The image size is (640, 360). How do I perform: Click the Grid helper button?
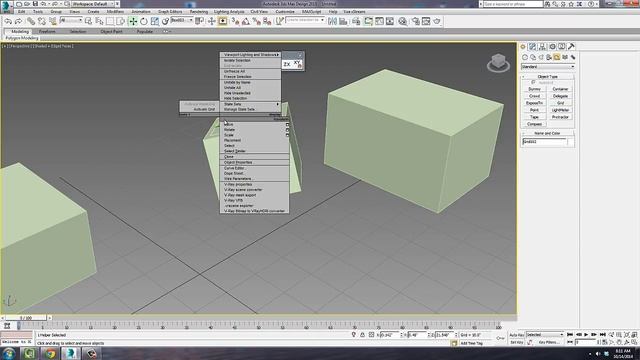tap(560, 103)
